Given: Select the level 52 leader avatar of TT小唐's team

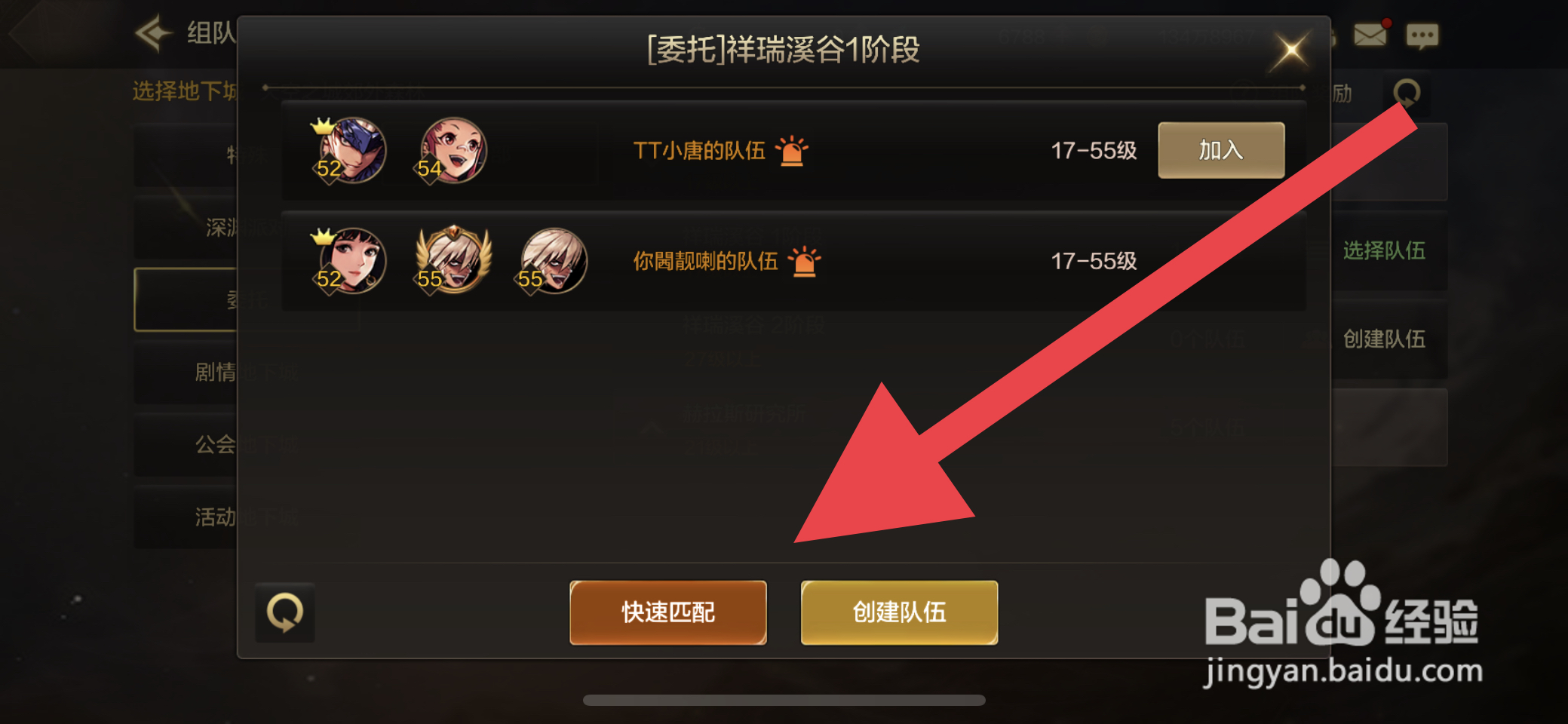Looking at the screenshot, I should (x=350, y=150).
